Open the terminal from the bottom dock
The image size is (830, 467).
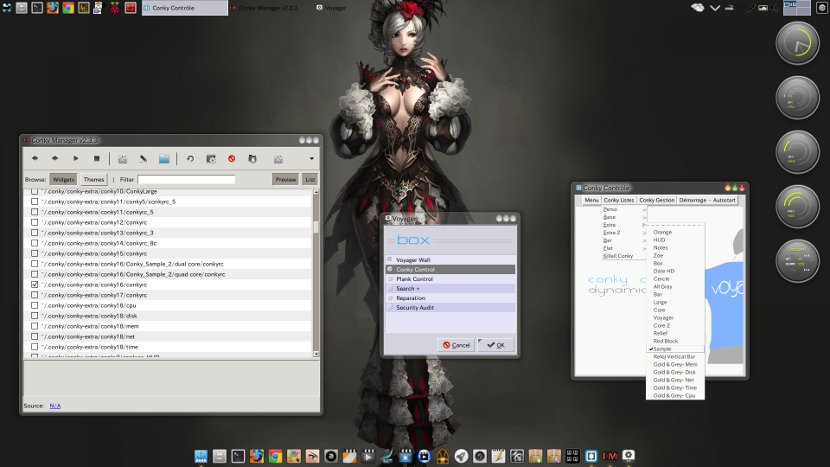(x=238, y=456)
